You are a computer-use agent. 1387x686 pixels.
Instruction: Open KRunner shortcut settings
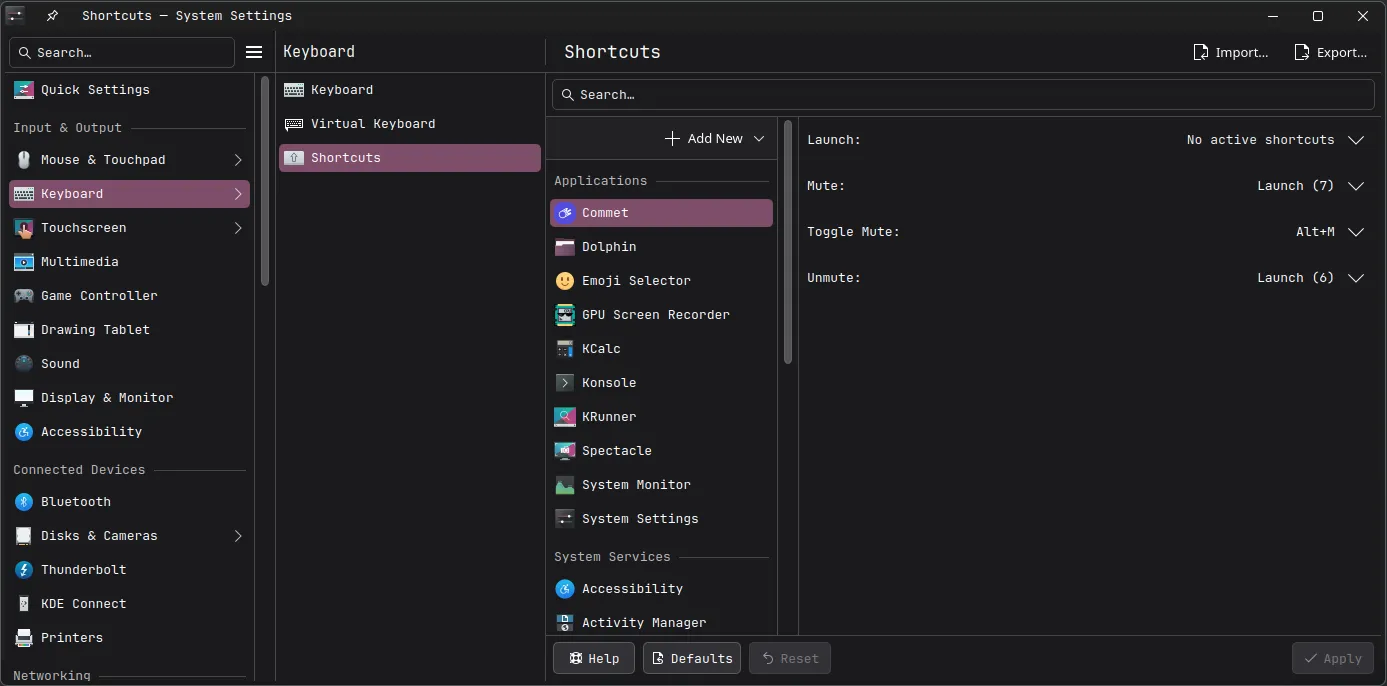[x=610, y=416]
